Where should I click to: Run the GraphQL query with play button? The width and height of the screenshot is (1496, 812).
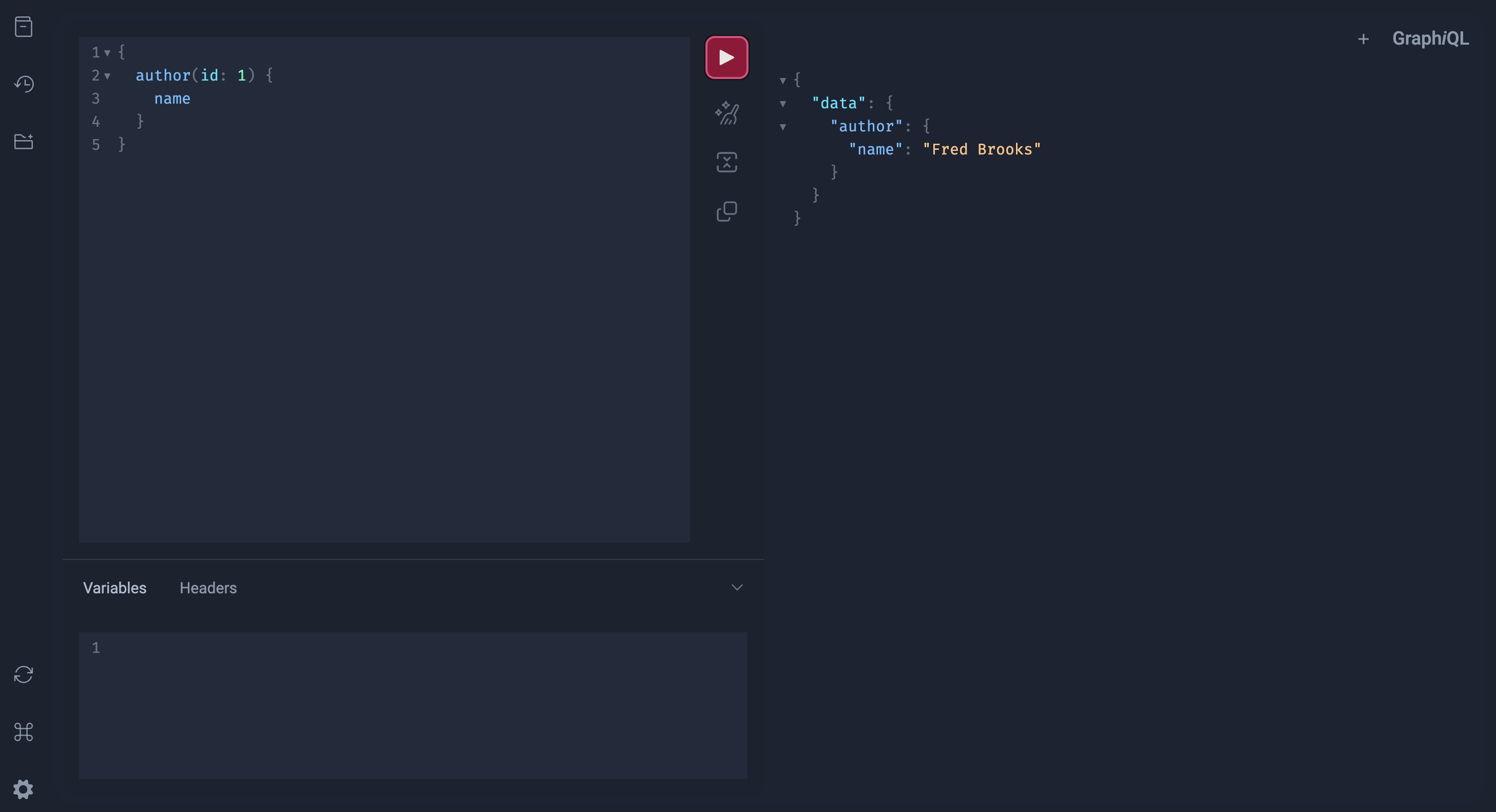click(x=726, y=57)
